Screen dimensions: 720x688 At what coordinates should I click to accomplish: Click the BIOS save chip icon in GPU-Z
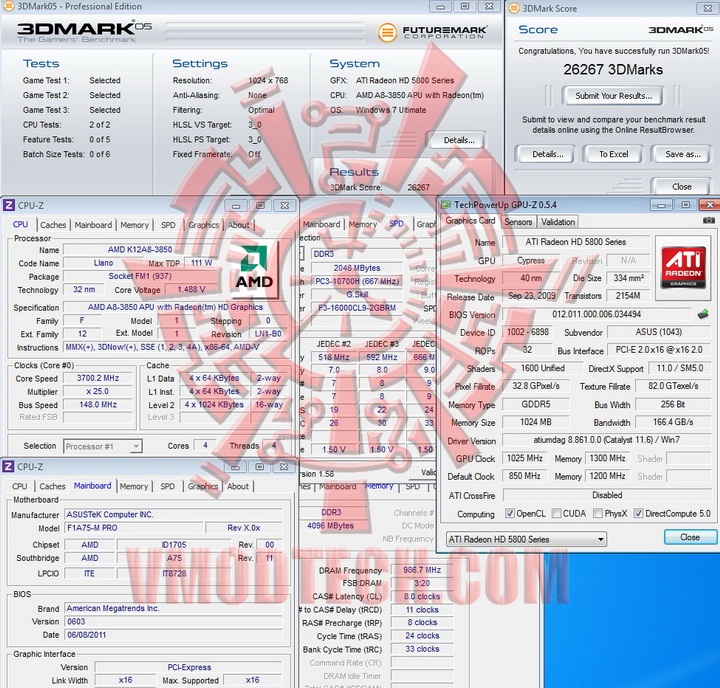[x=703, y=314]
